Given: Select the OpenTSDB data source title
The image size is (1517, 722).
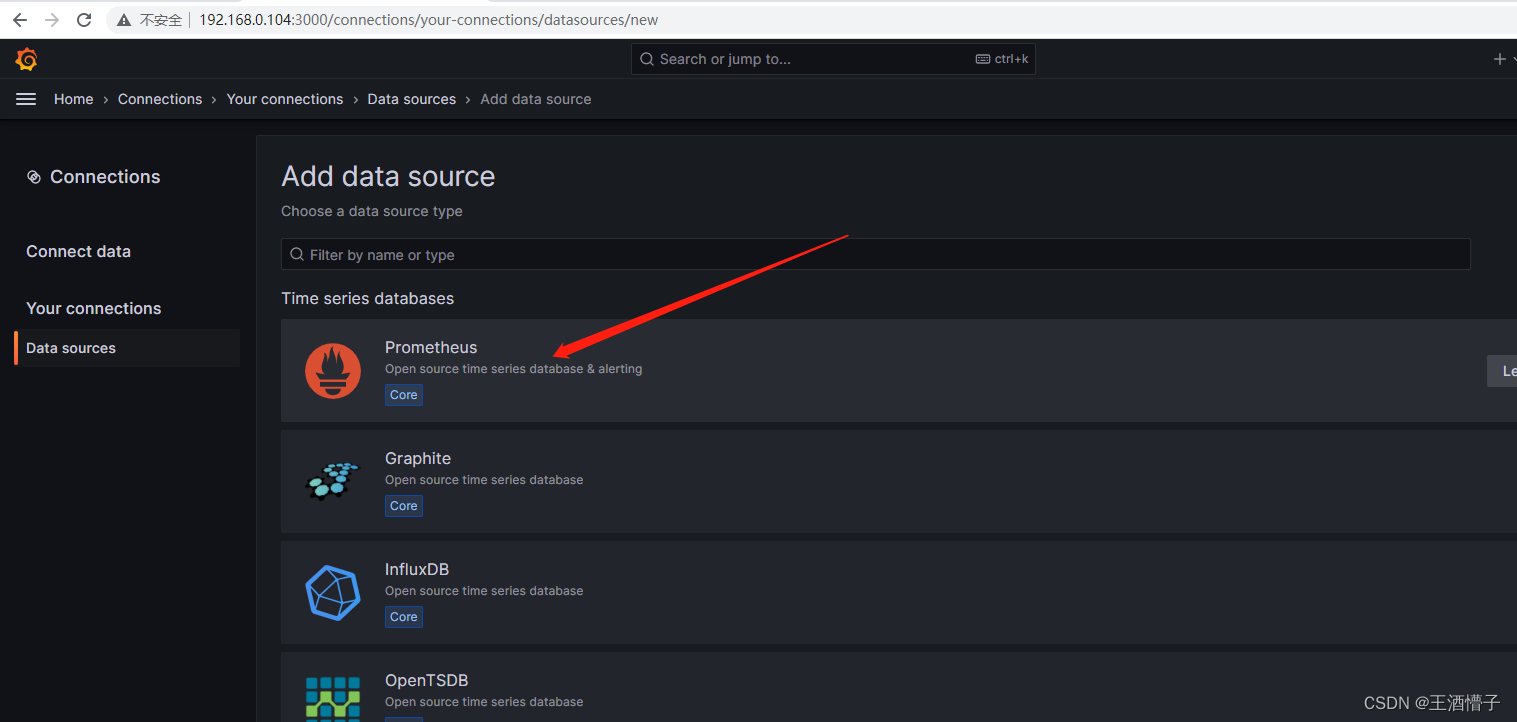Looking at the screenshot, I should click(x=426, y=680).
